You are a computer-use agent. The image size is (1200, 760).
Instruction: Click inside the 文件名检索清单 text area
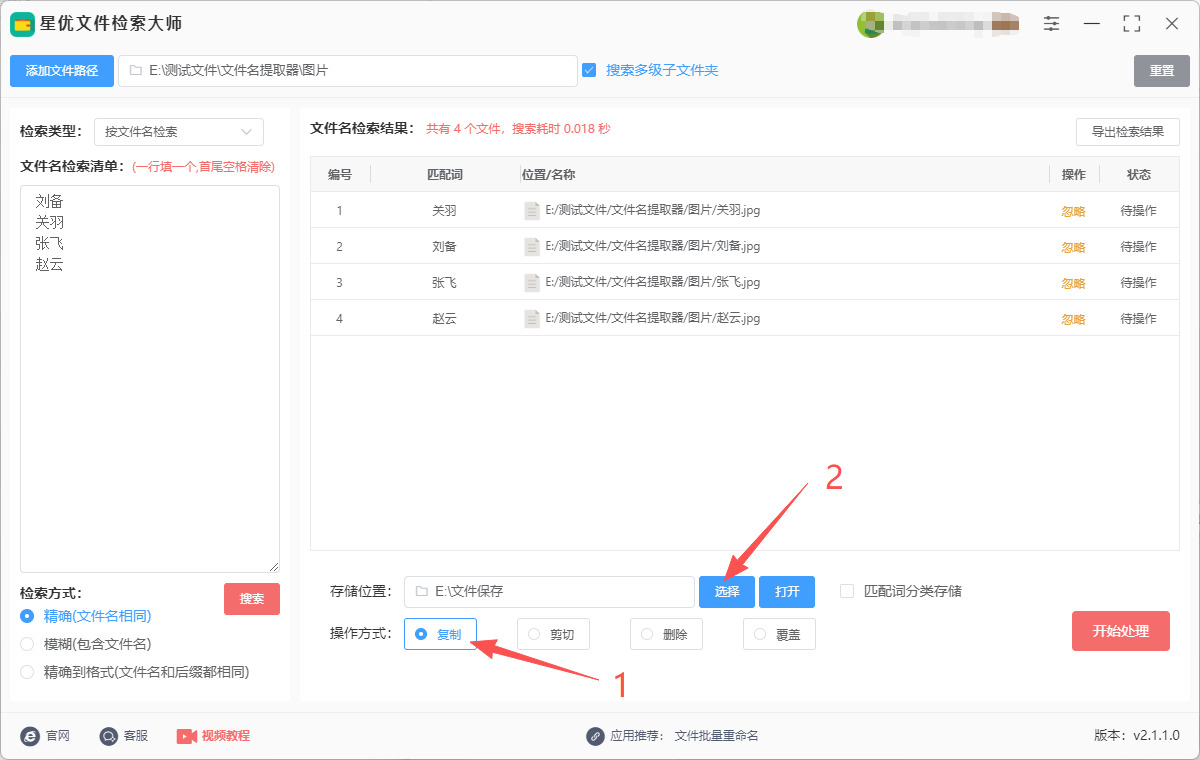pos(150,379)
